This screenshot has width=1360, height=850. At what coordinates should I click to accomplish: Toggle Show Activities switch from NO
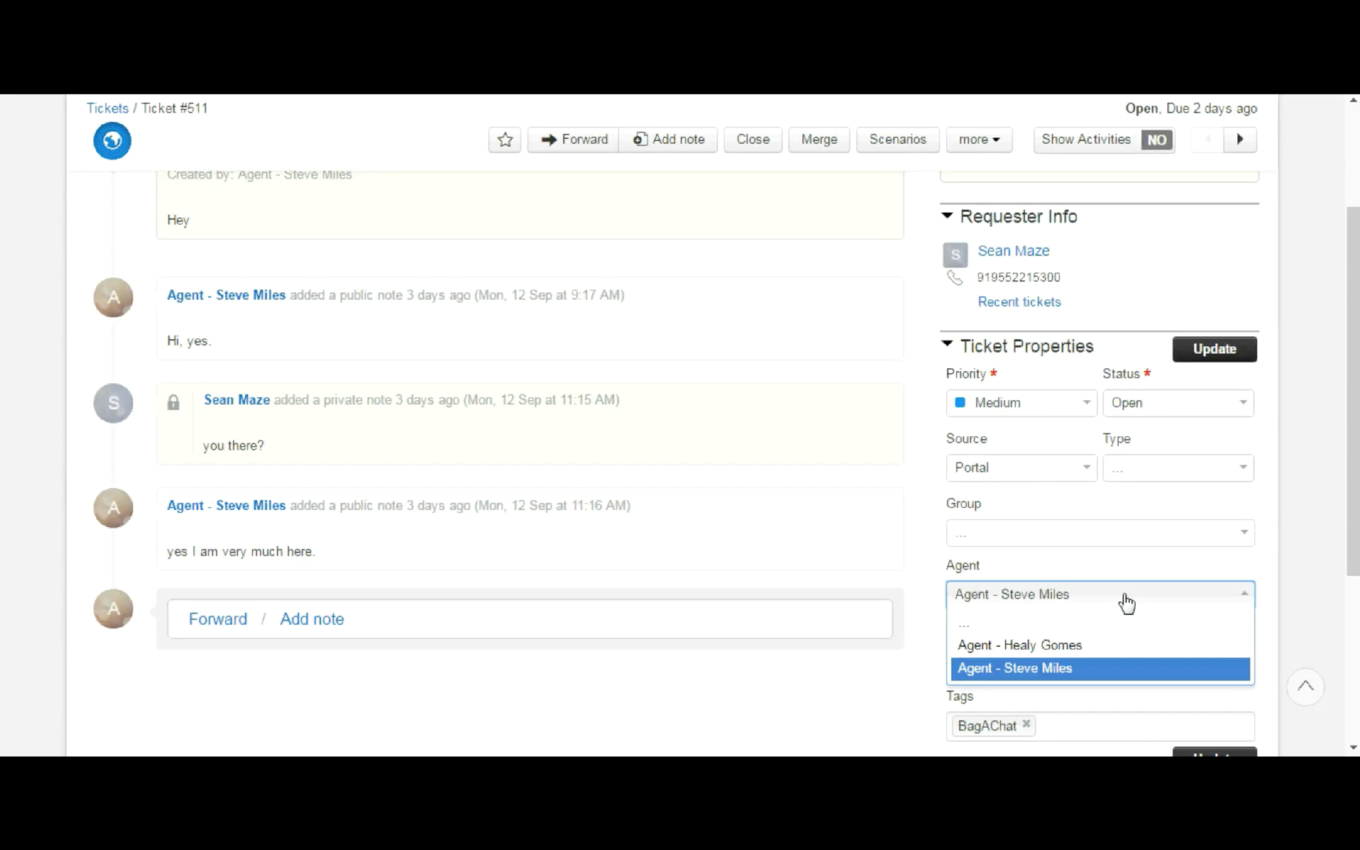point(1157,140)
